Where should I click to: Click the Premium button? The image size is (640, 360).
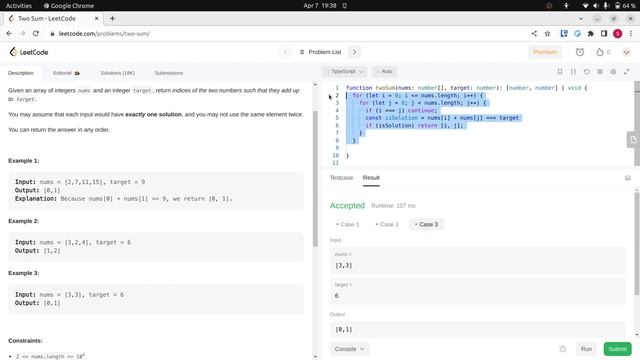coord(545,52)
